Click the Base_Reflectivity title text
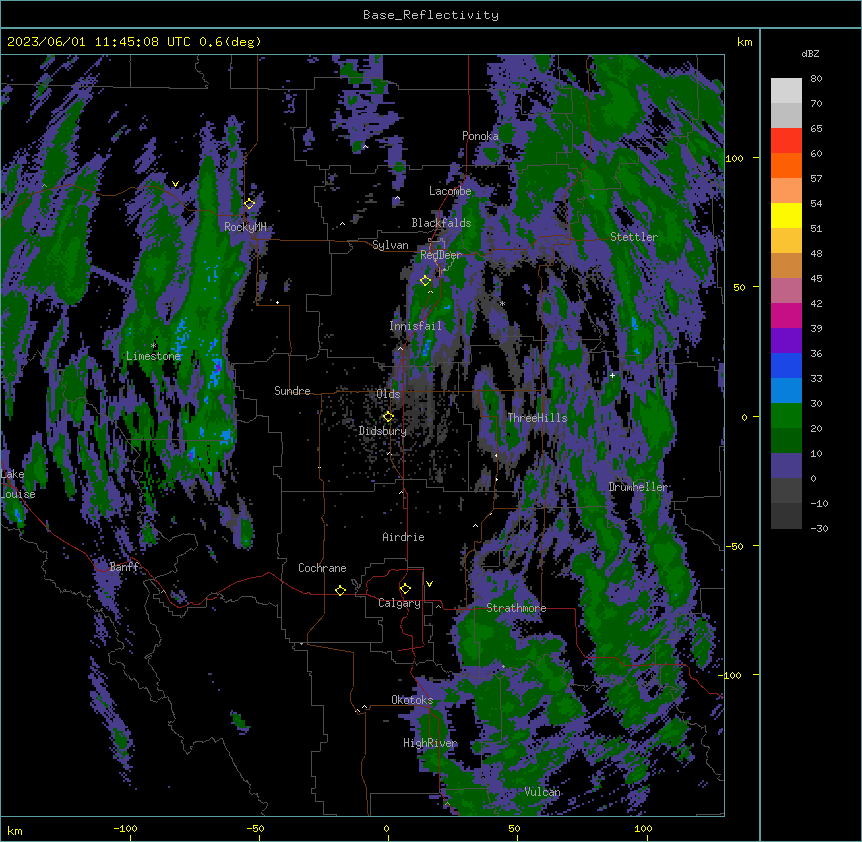The width and height of the screenshot is (862, 842). pyautogui.click(x=431, y=15)
